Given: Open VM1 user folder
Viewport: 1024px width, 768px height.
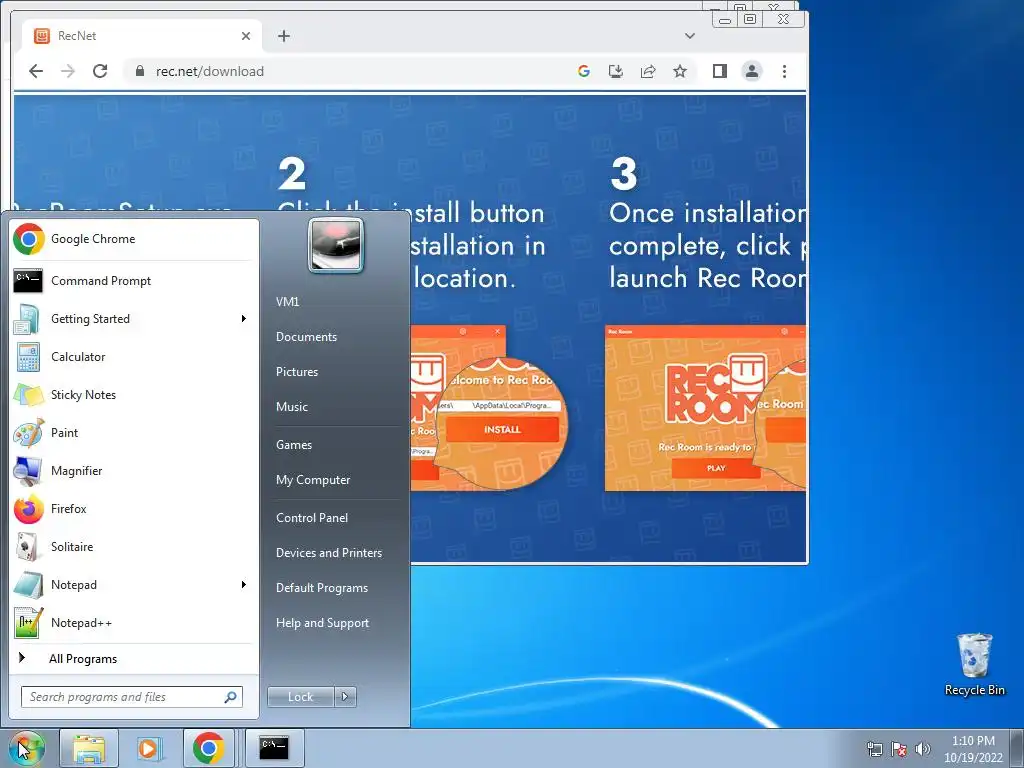Looking at the screenshot, I should (287, 302).
